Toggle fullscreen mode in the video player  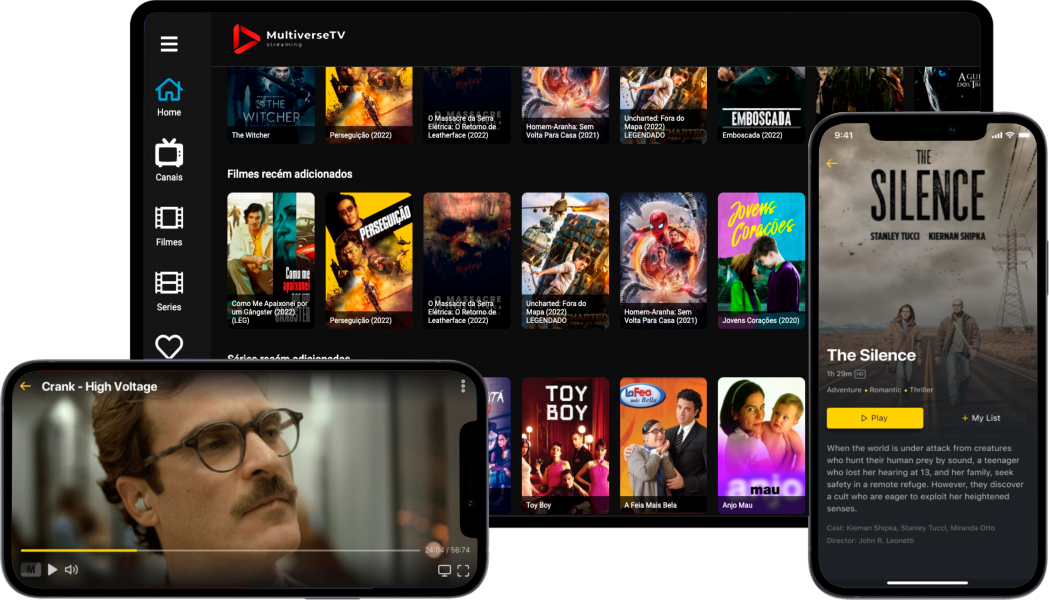(x=463, y=571)
